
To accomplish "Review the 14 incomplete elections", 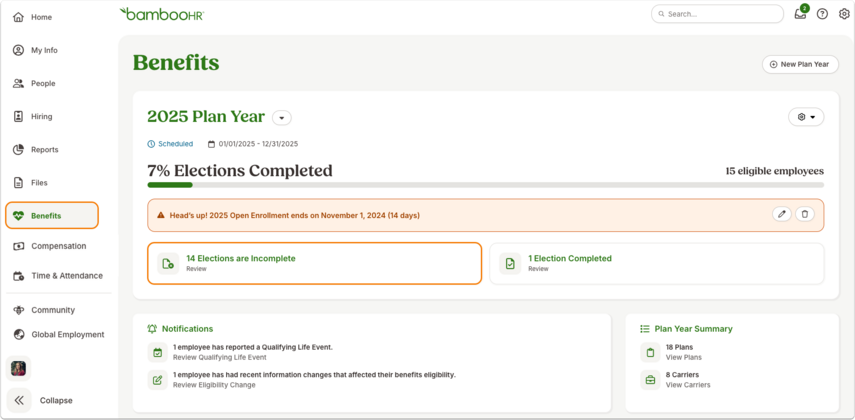I will 315,263.
